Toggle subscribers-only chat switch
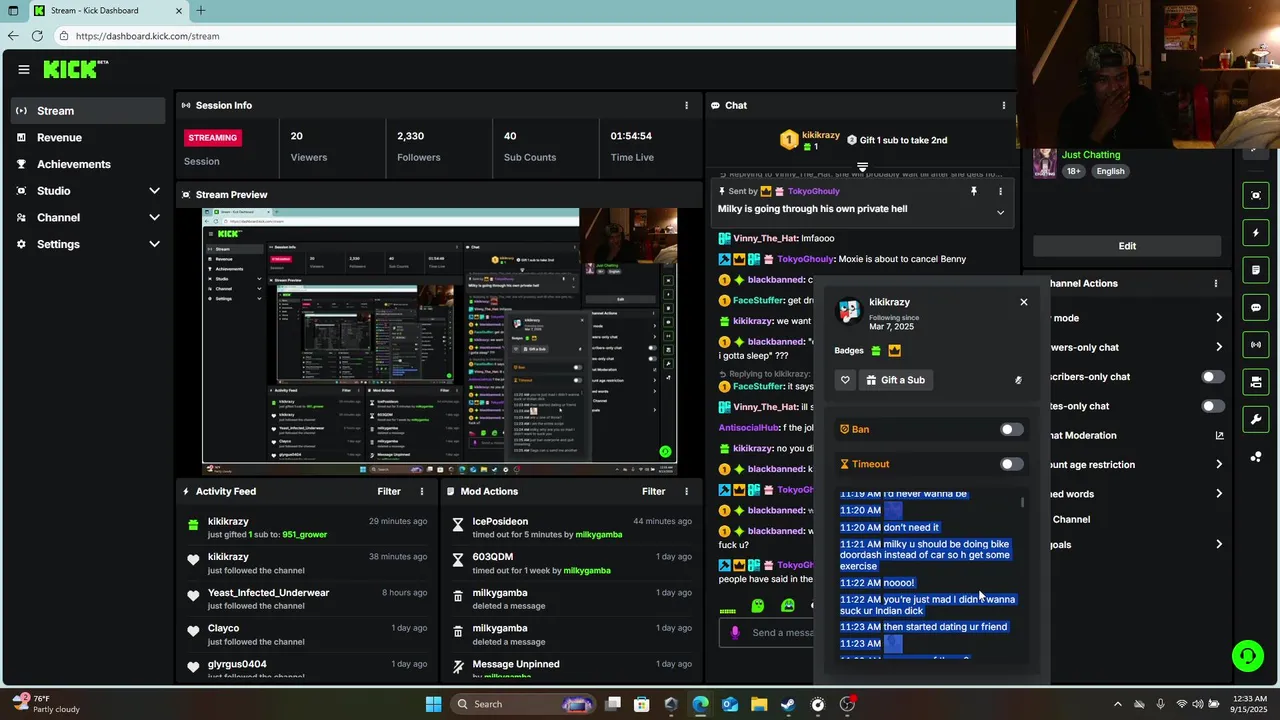 [x=1212, y=377]
